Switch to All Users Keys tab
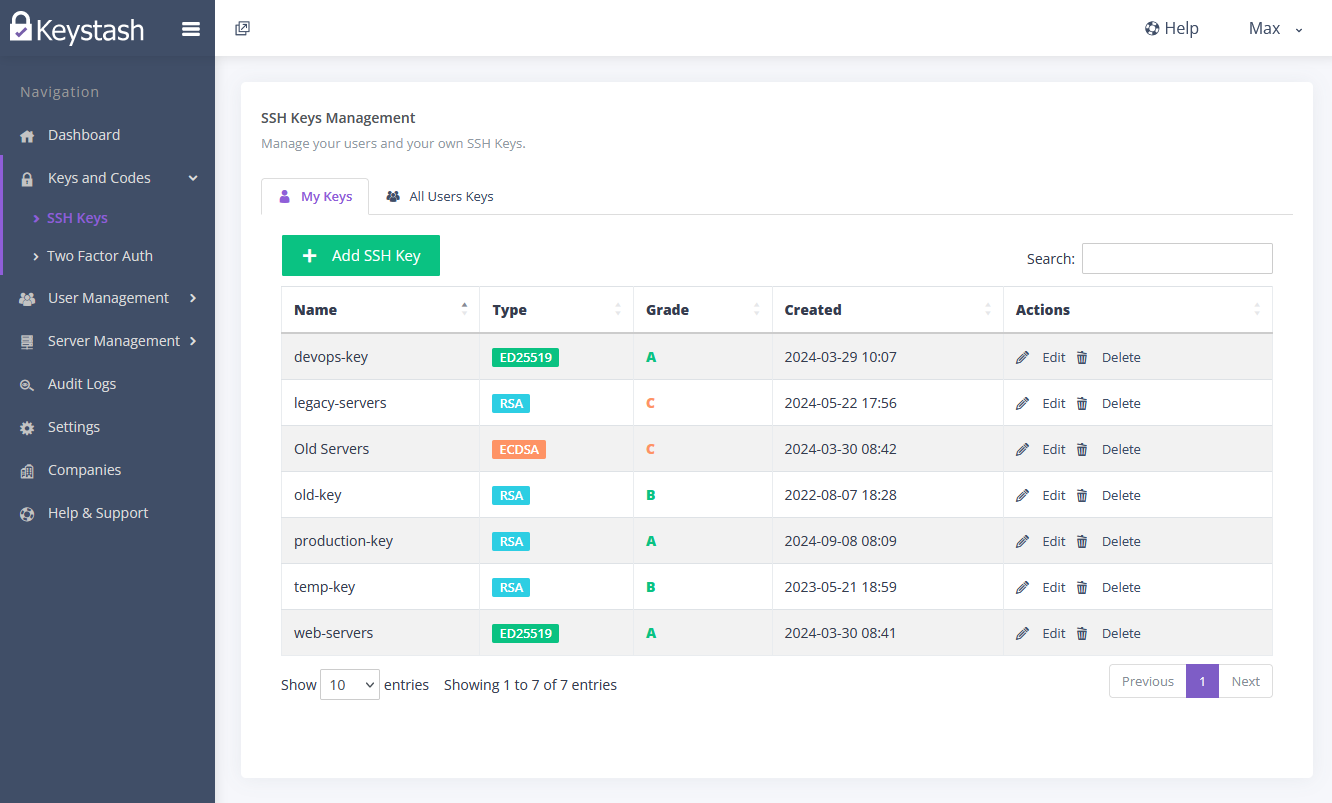Image resolution: width=1332 pixels, height=803 pixels. pyautogui.click(x=440, y=196)
